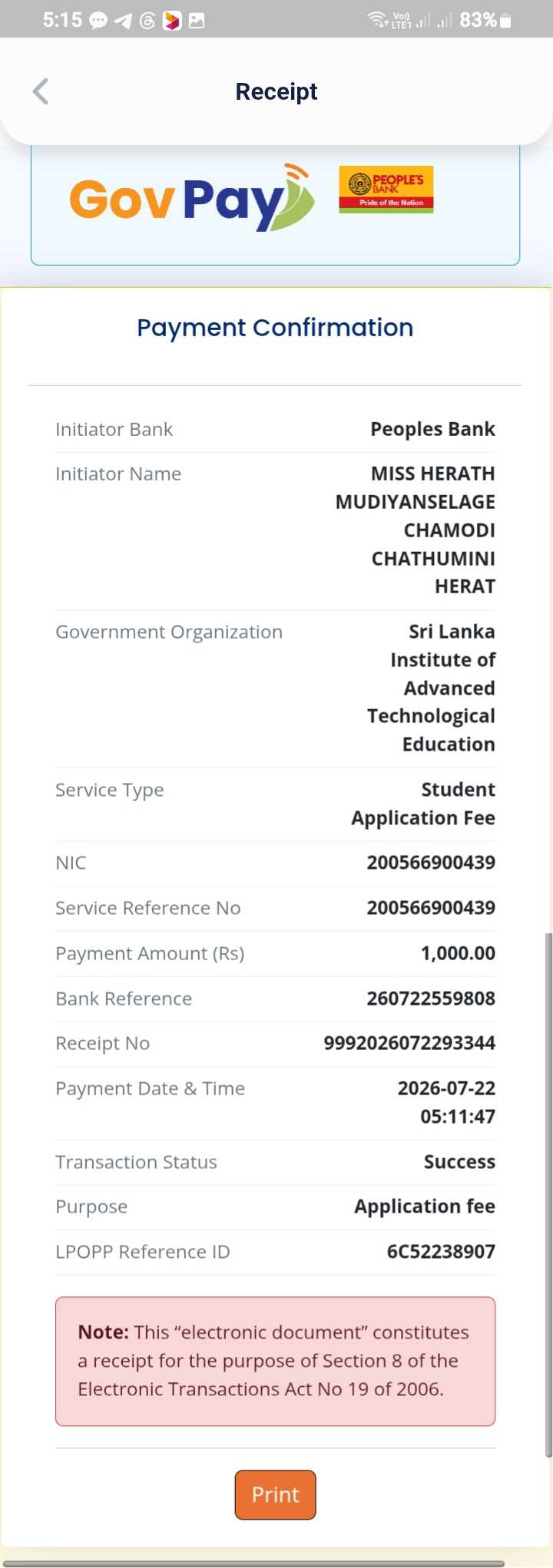The width and height of the screenshot is (553, 1568).
Task: Tap the Telegram notification icon in status bar
Action: click(122, 21)
